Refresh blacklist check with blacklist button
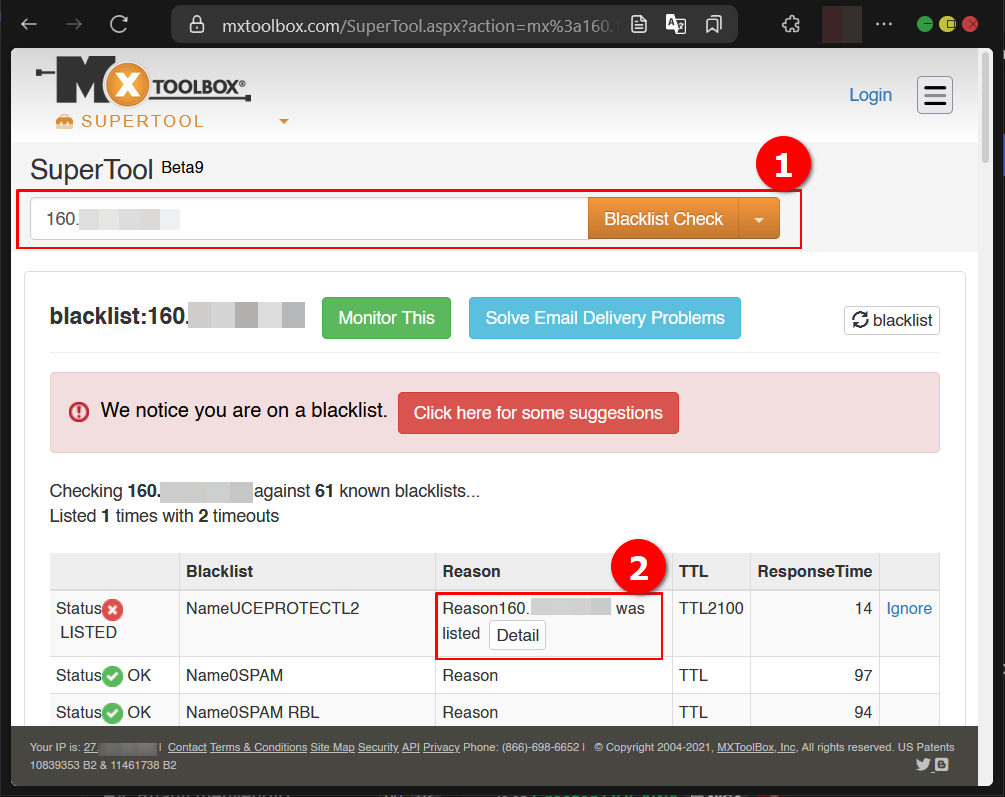This screenshot has height=797, width=1005. 892,320
